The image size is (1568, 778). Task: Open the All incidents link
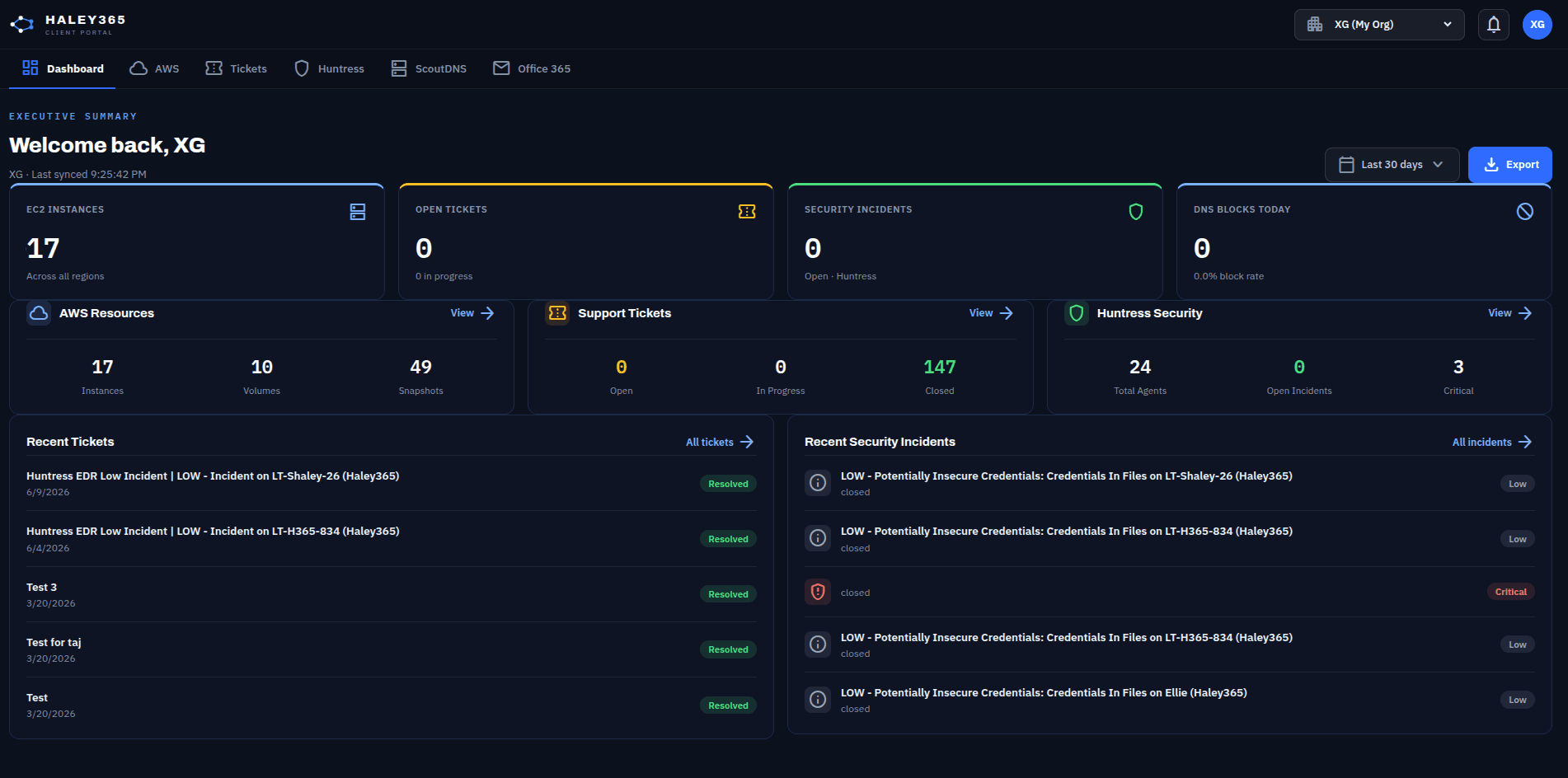click(1492, 443)
